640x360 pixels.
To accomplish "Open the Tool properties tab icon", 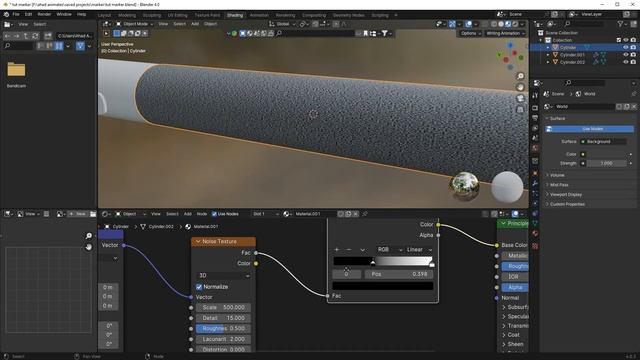I will [535, 95].
